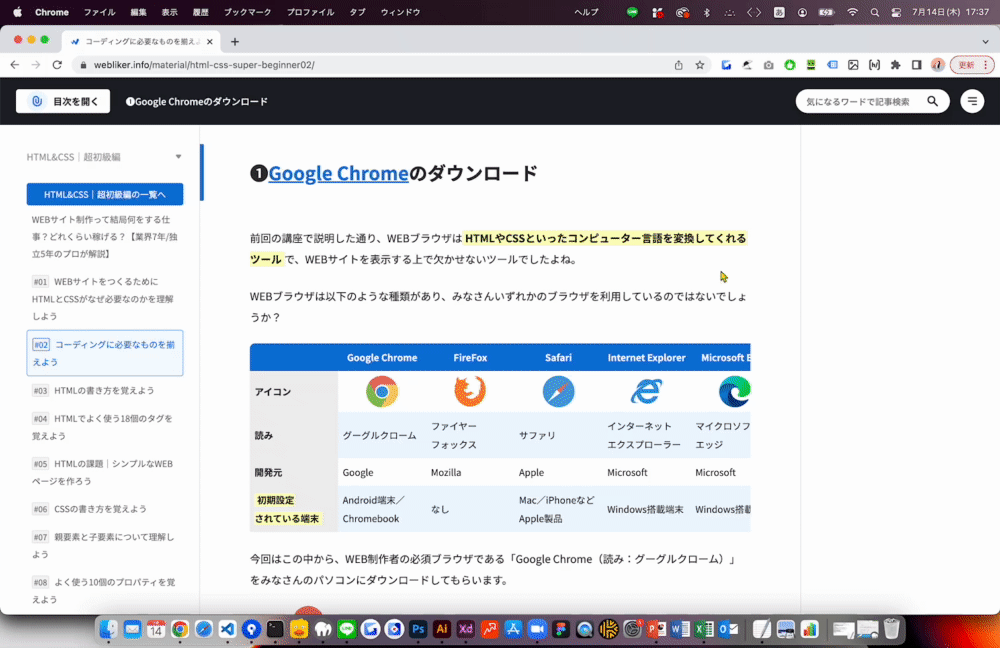Screen dimensions: 1000x648
Task: Launch Visual Studio Code from the Dock
Action: tap(227, 630)
